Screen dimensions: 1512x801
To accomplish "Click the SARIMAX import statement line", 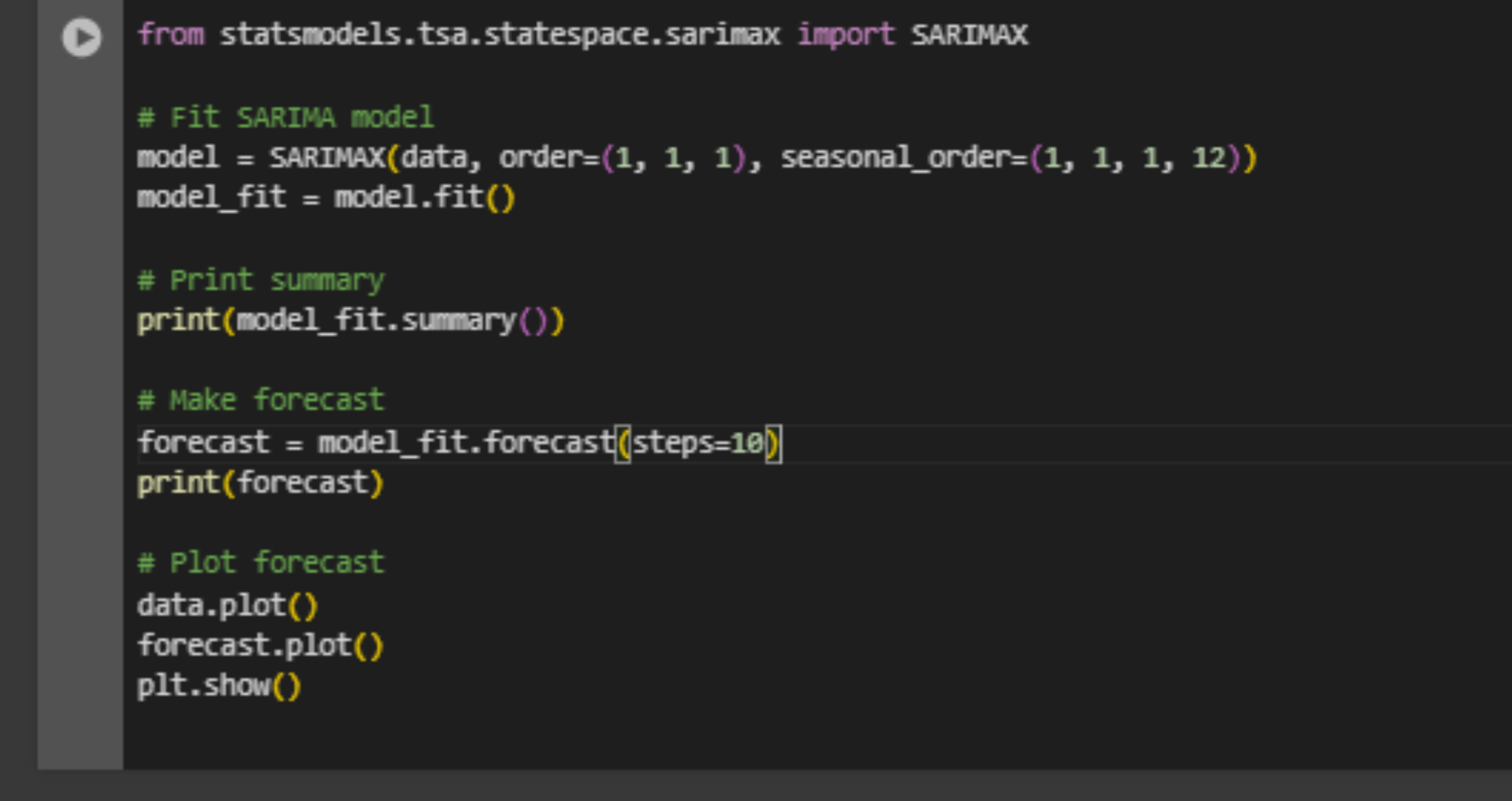I will tap(582, 35).
